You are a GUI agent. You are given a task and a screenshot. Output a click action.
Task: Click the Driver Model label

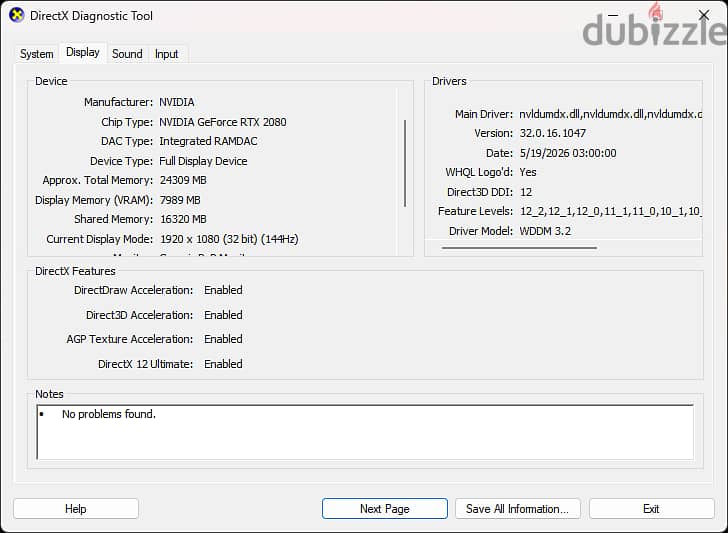(x=481, y=231)
